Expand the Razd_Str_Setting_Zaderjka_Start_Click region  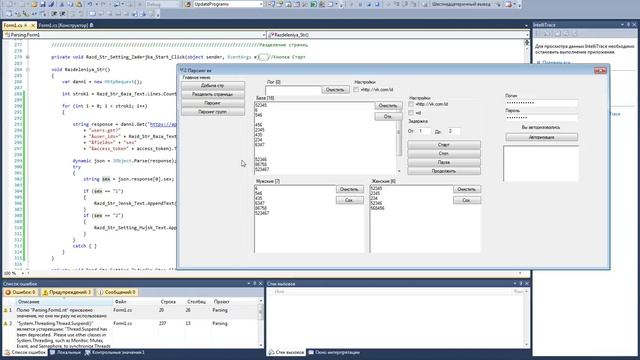tap(28, 57)
